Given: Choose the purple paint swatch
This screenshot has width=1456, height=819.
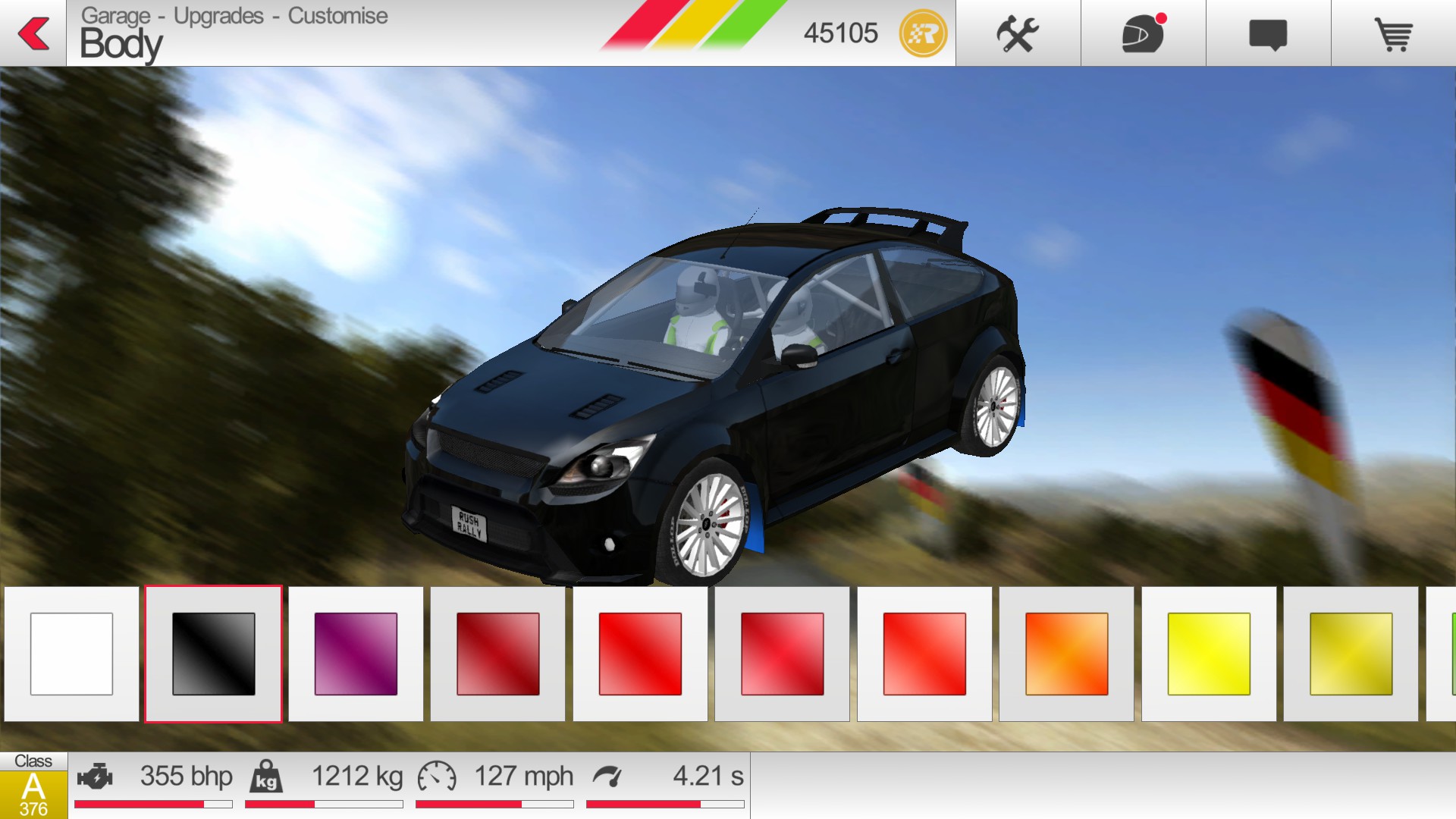Looking at the screenshot, I should click(356, 654).
